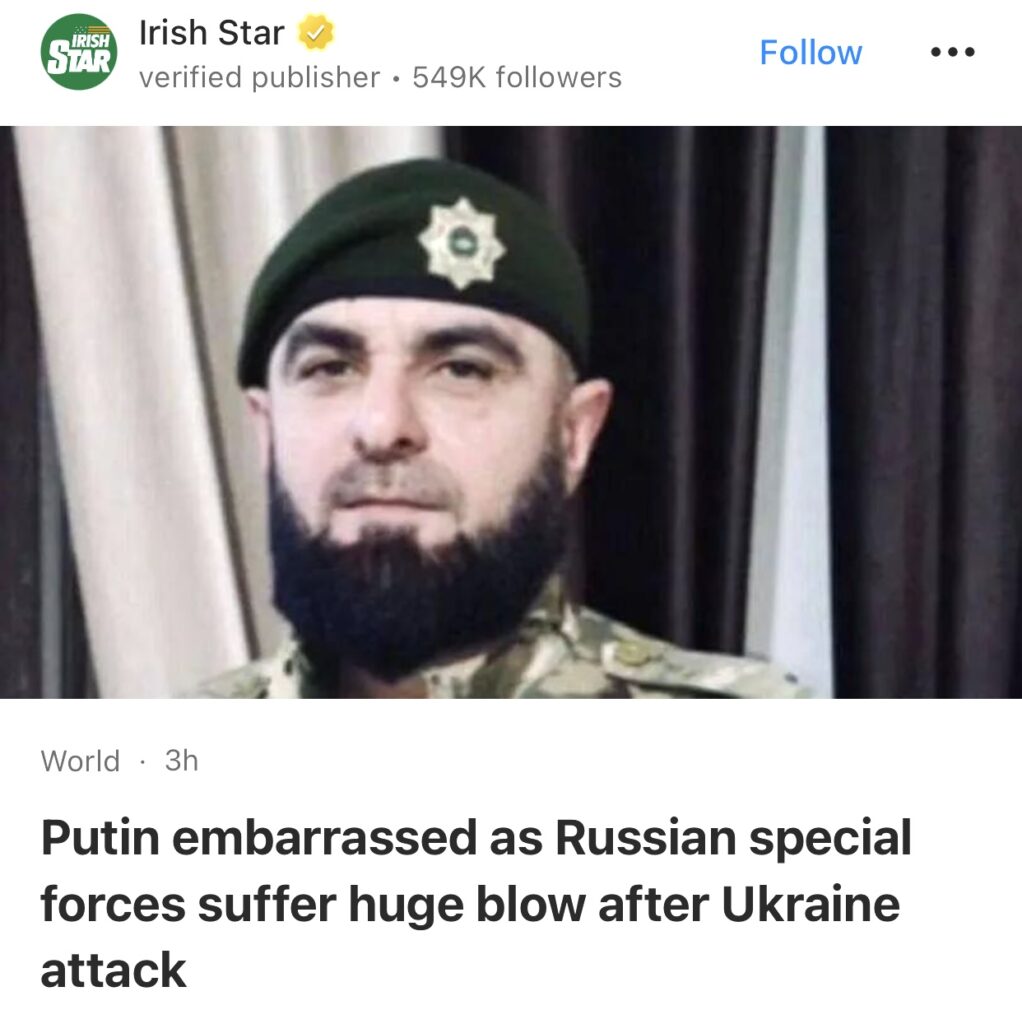
Task: Click the gold verified checkmark badge
Action: (316, 33)
